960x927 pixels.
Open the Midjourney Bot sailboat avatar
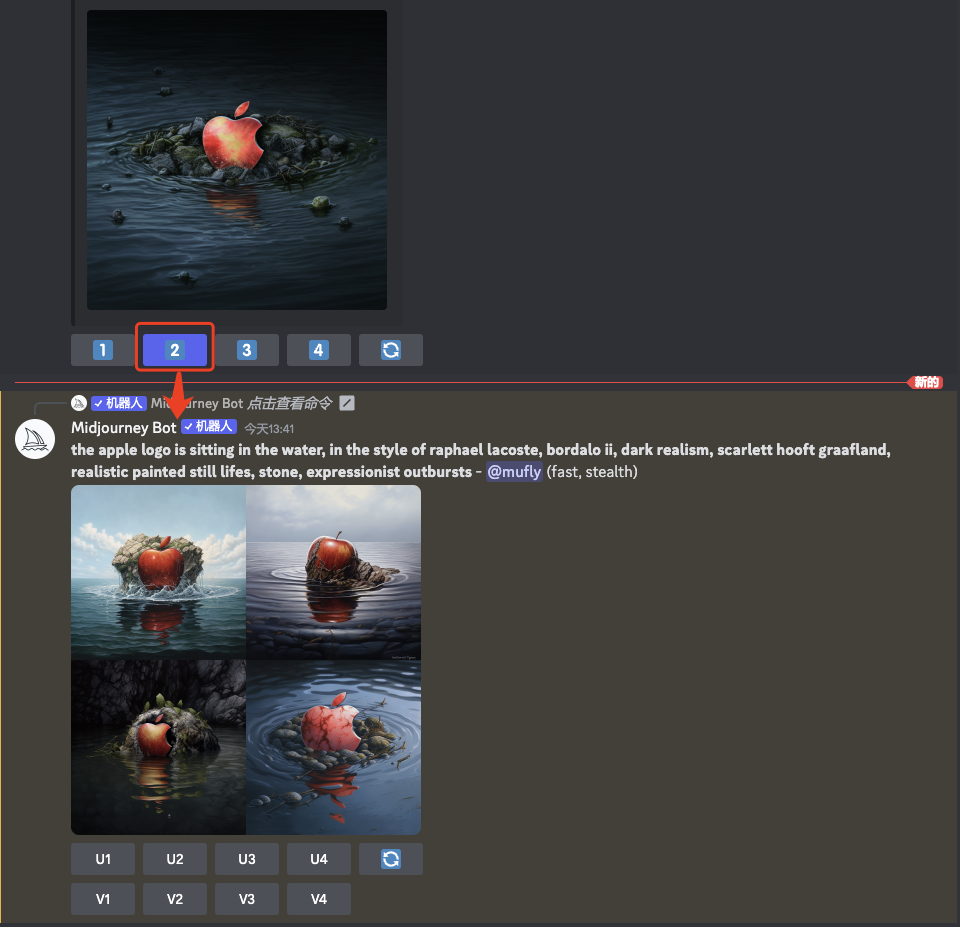pyautogui.click(x=35, y=439)
